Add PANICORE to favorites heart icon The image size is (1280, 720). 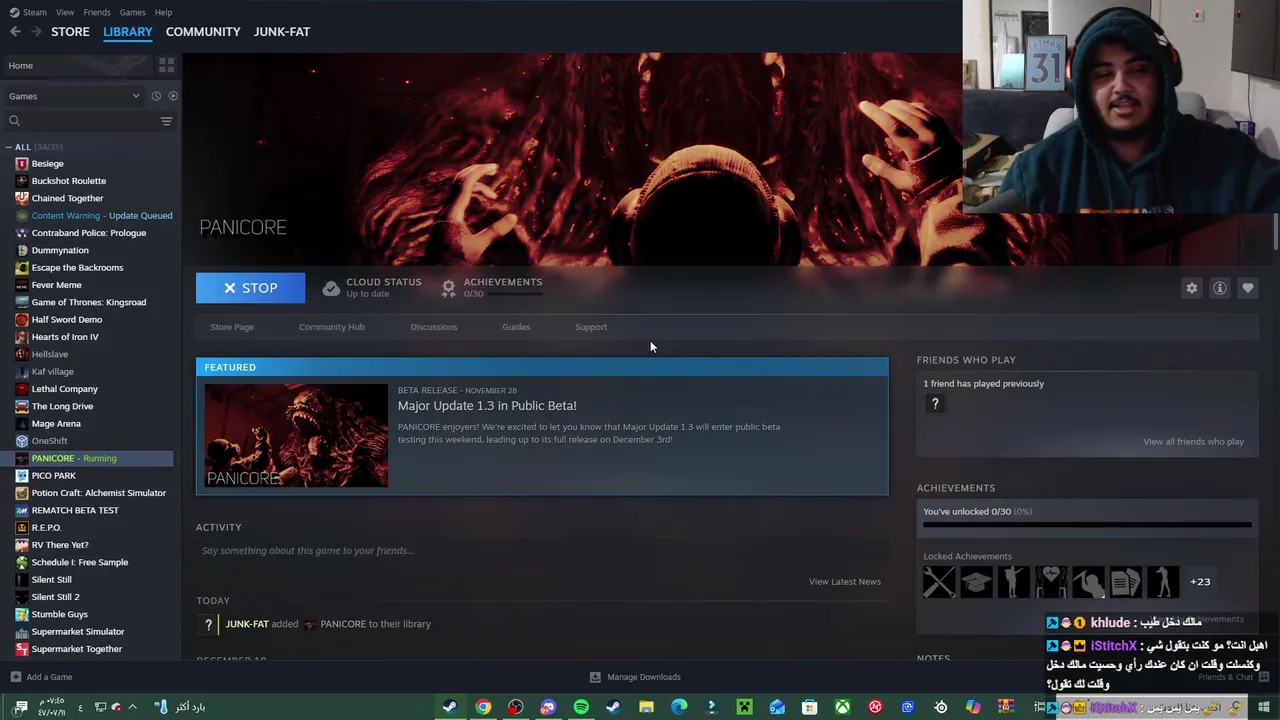point(1247,288)
